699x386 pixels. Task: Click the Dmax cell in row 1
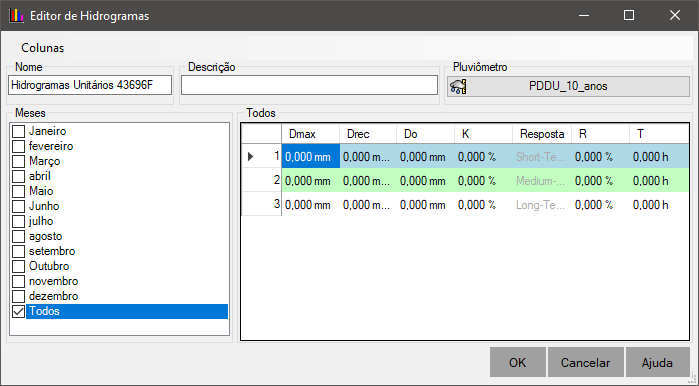coord(310,156)
